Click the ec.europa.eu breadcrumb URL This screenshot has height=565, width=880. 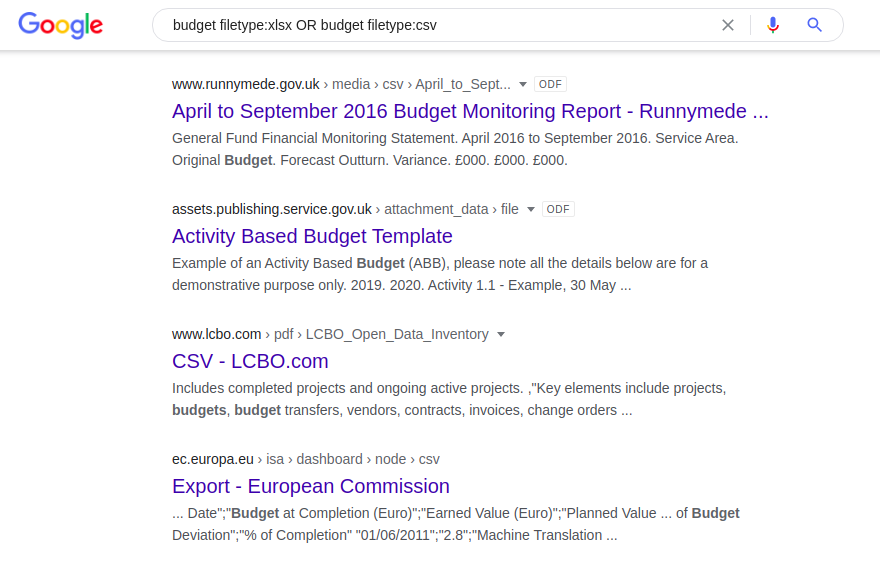(x=306, y=460)
